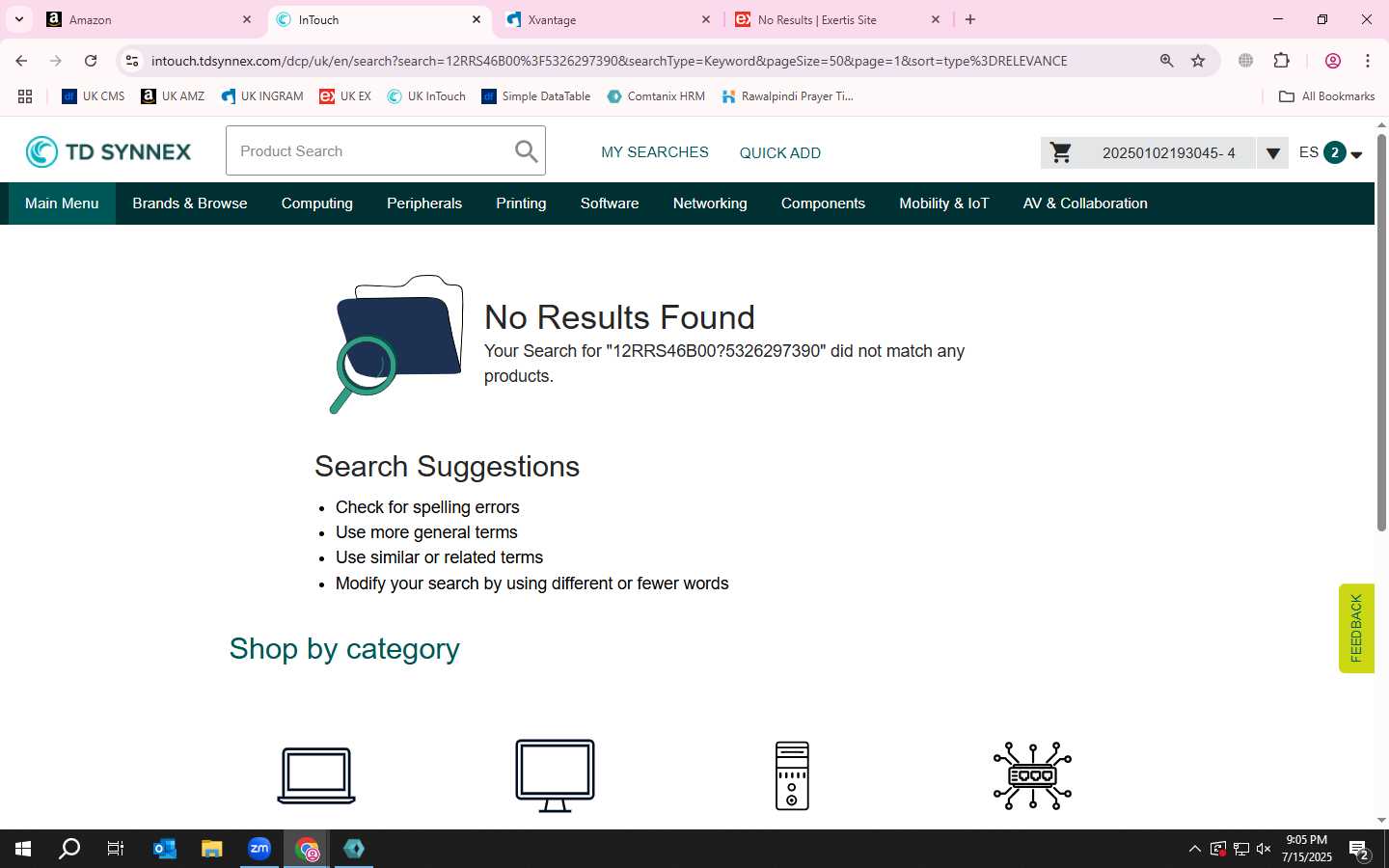
Task: Open AV & Collaboration menu
Action: point(1085,203)
